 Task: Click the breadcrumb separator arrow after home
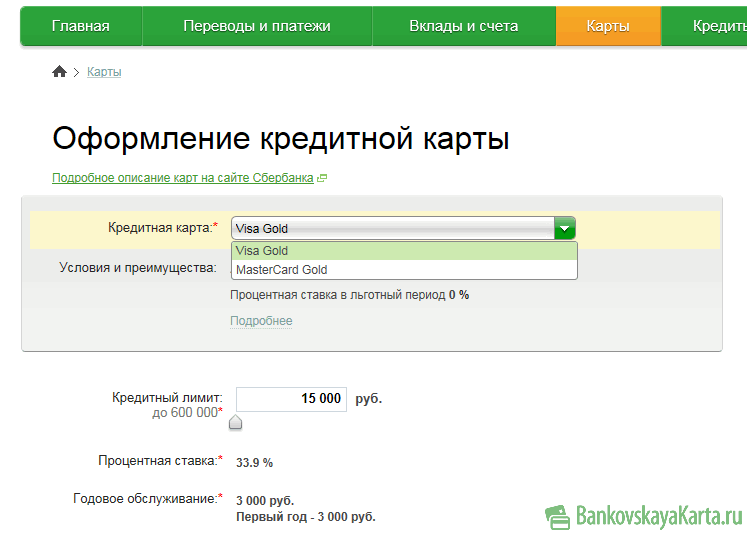point(76,73)
